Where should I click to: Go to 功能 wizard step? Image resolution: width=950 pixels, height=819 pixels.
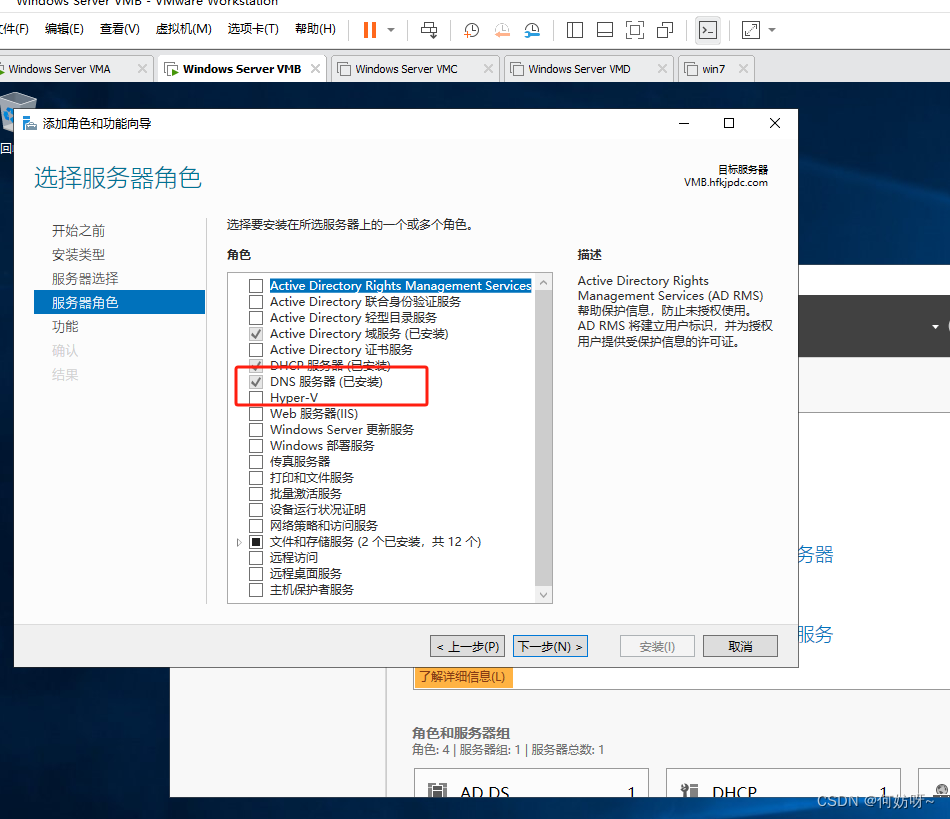[65, 327]
